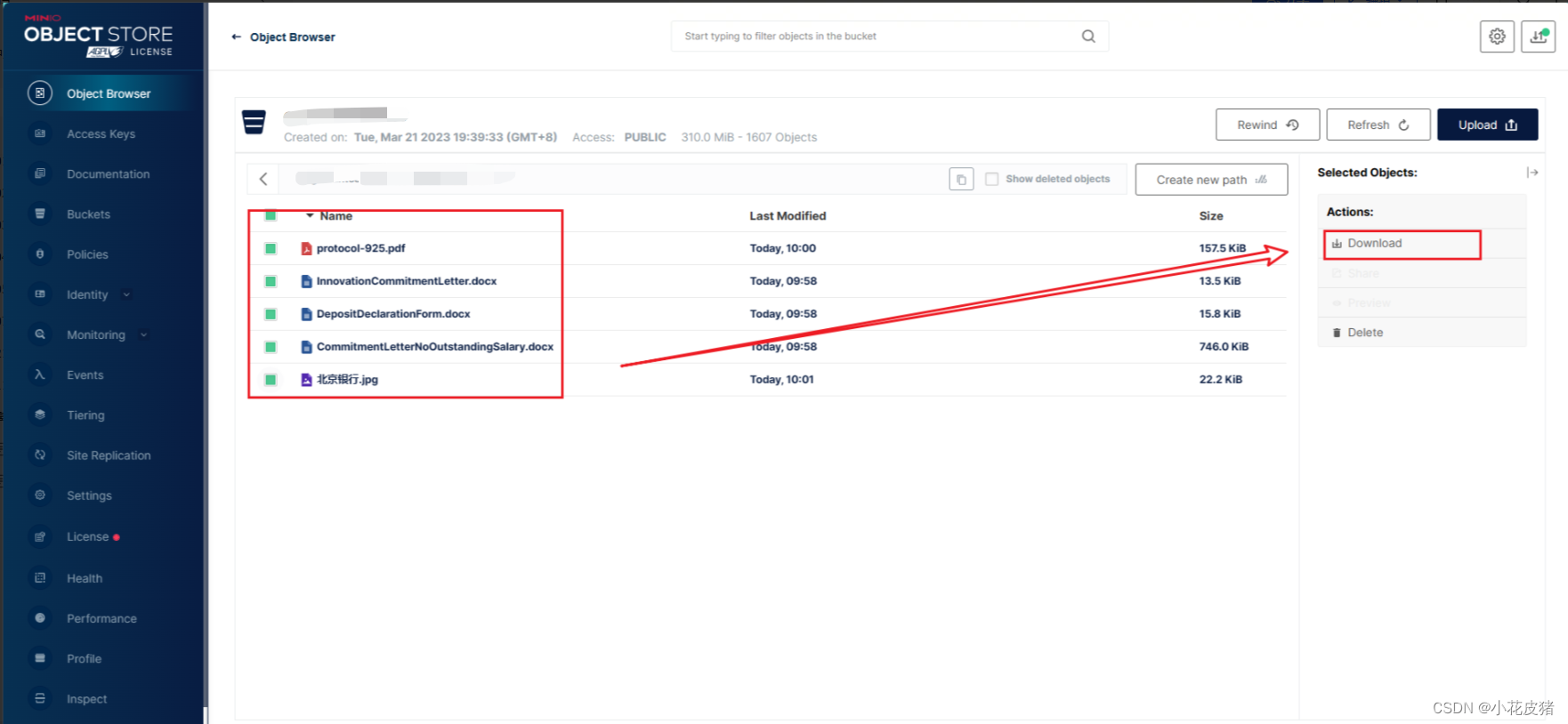The height and width of the screenshot is (724, 1568).
Task: Click the Health sidebar icon
Action: [x=40, y=577]
